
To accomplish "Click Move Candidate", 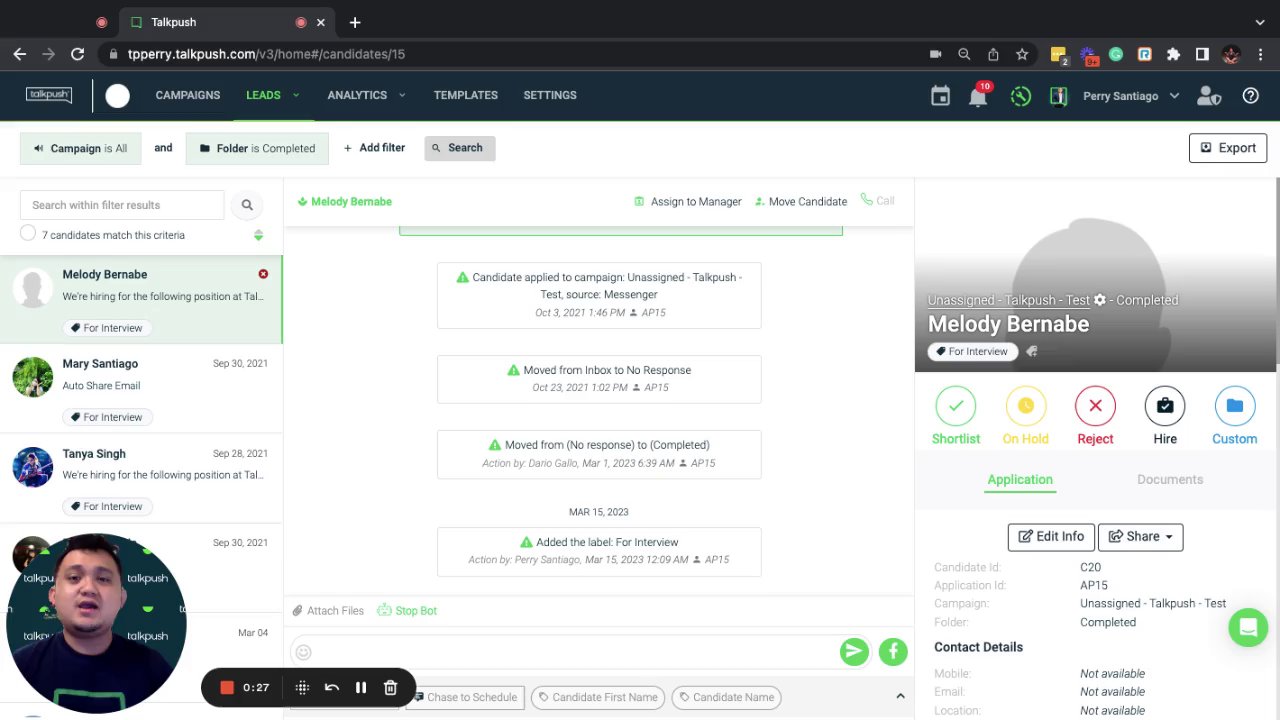I will (x=801, y=201).
